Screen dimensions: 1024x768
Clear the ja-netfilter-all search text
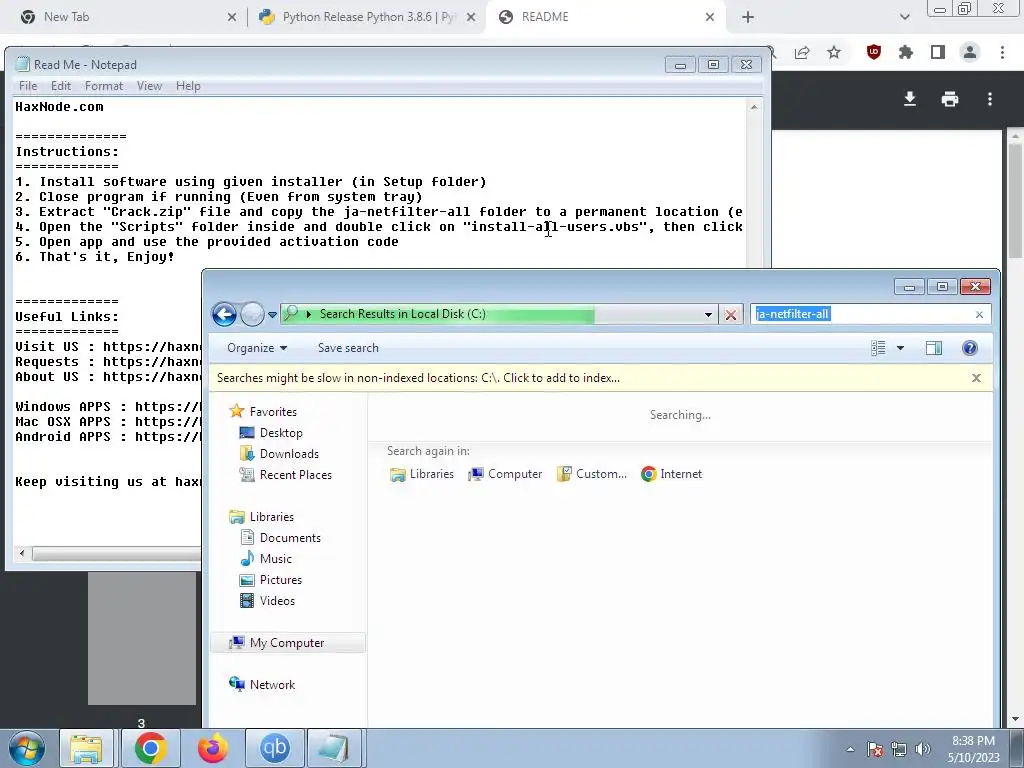979,315
